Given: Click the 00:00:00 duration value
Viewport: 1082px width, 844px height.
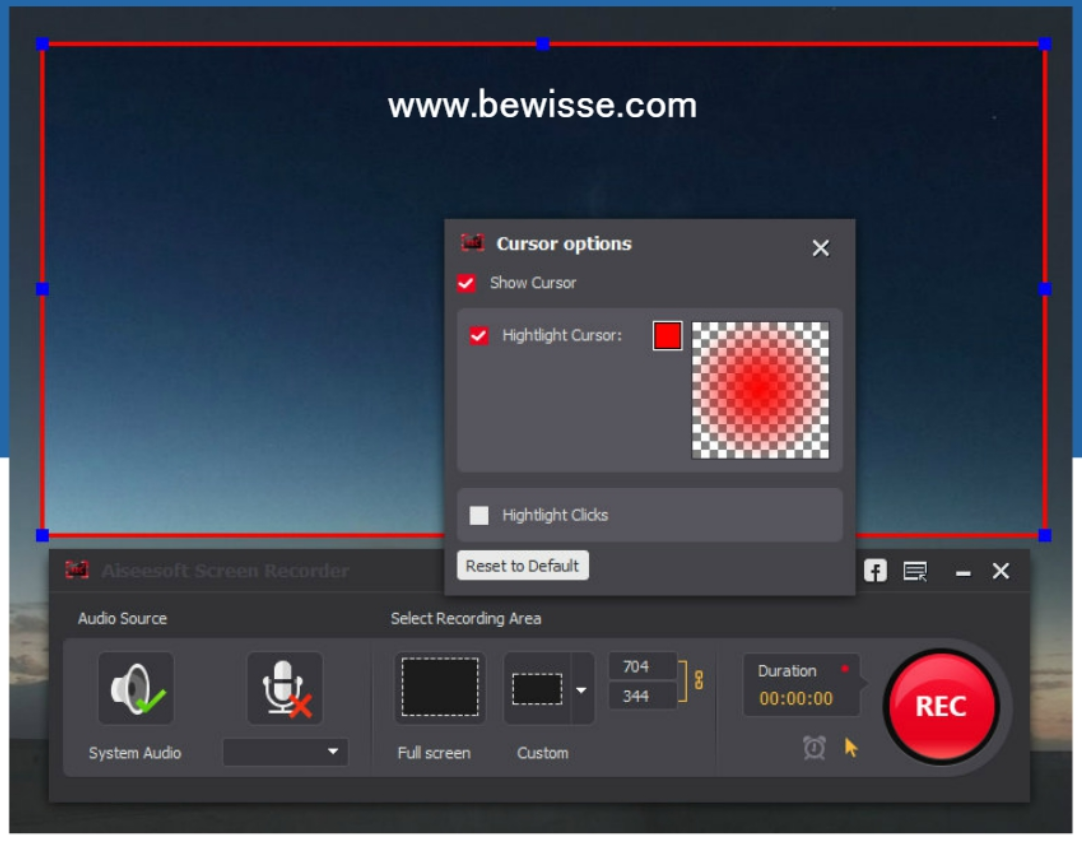Looking at the screenshot, I should [x=796, y=699].
